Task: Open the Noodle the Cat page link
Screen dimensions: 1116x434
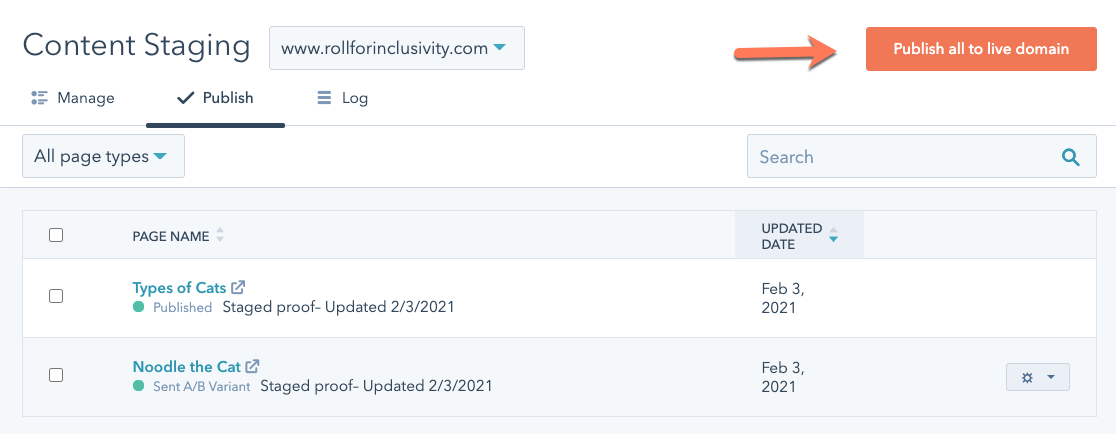Action: click(187, 367)
